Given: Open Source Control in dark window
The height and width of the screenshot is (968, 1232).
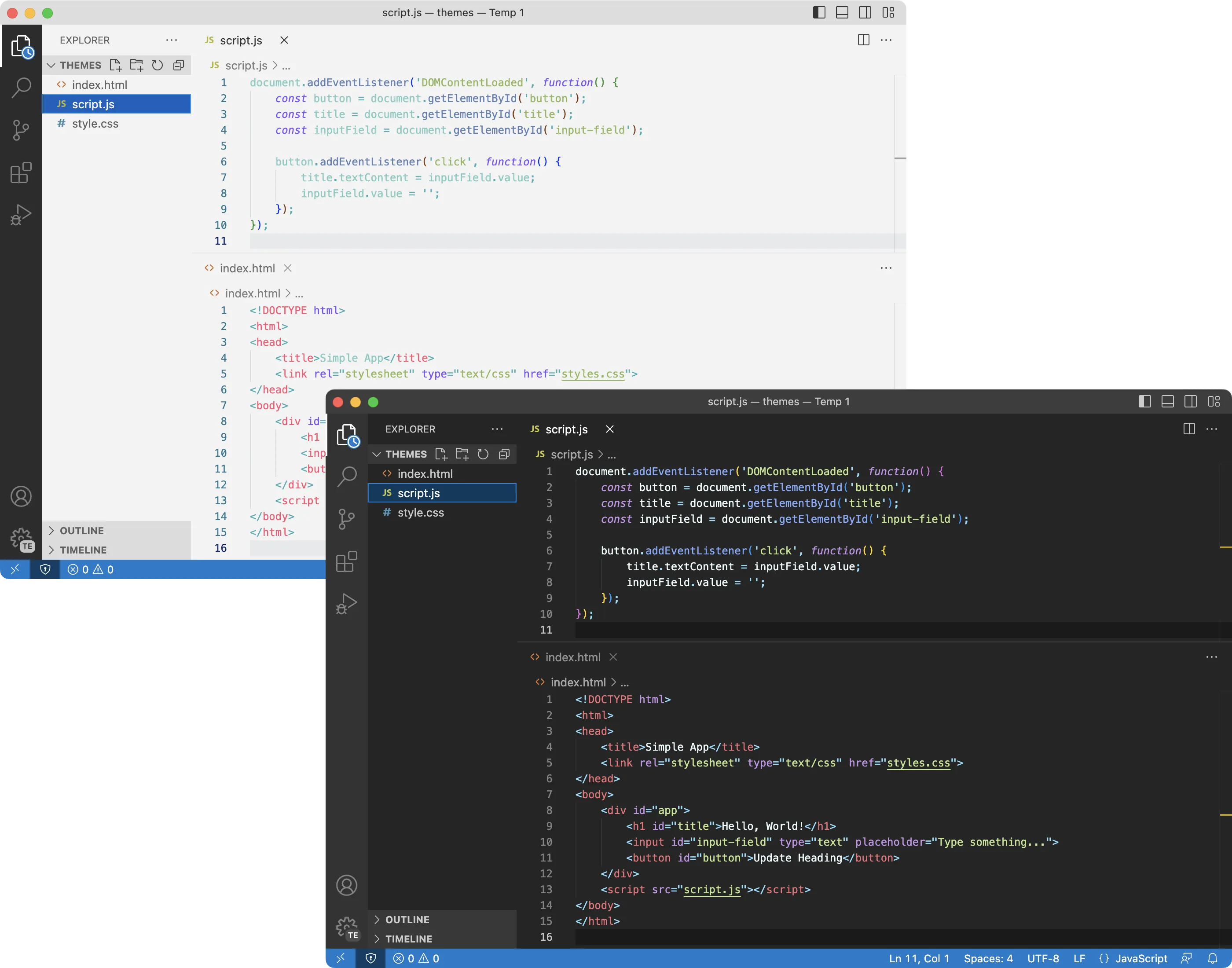Looking at the screenshot, I should pos(346,519).
